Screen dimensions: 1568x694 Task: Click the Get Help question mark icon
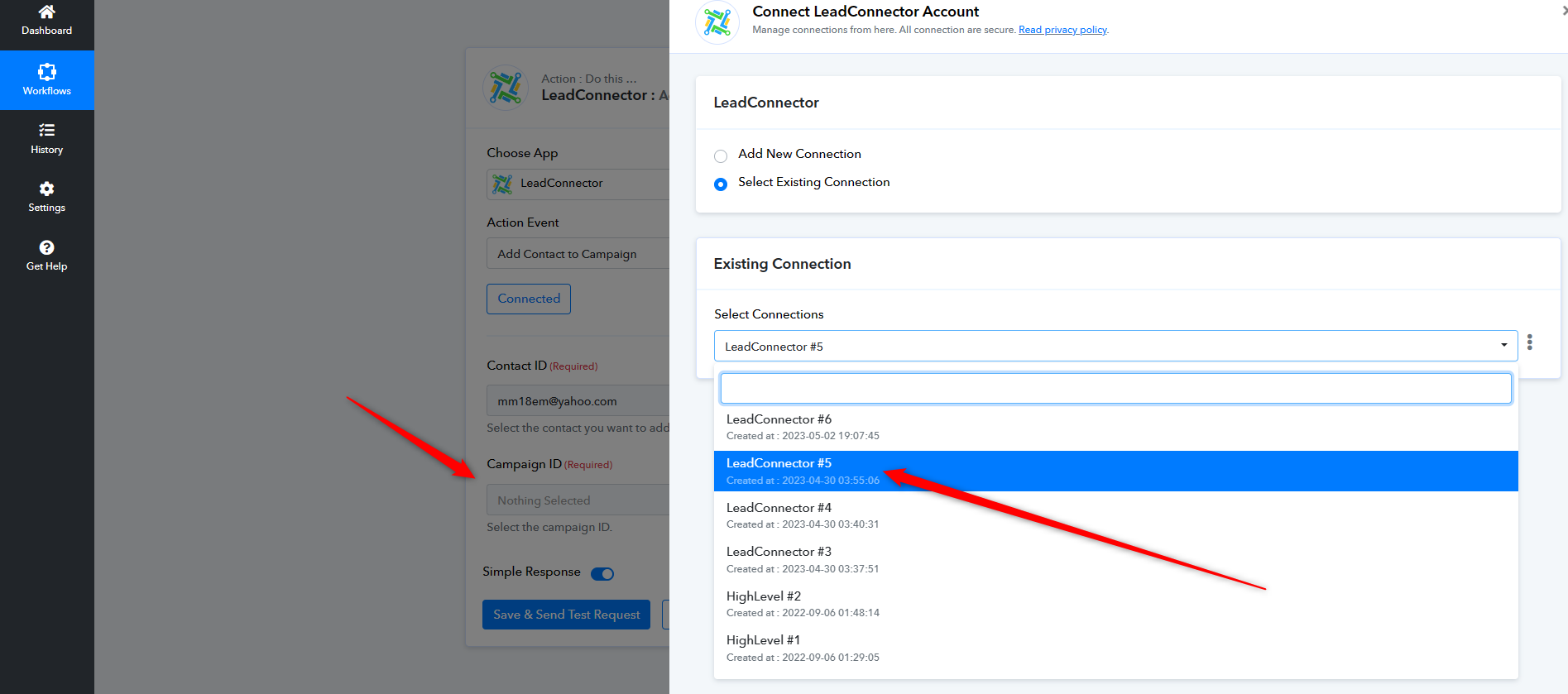coord(47,247)
